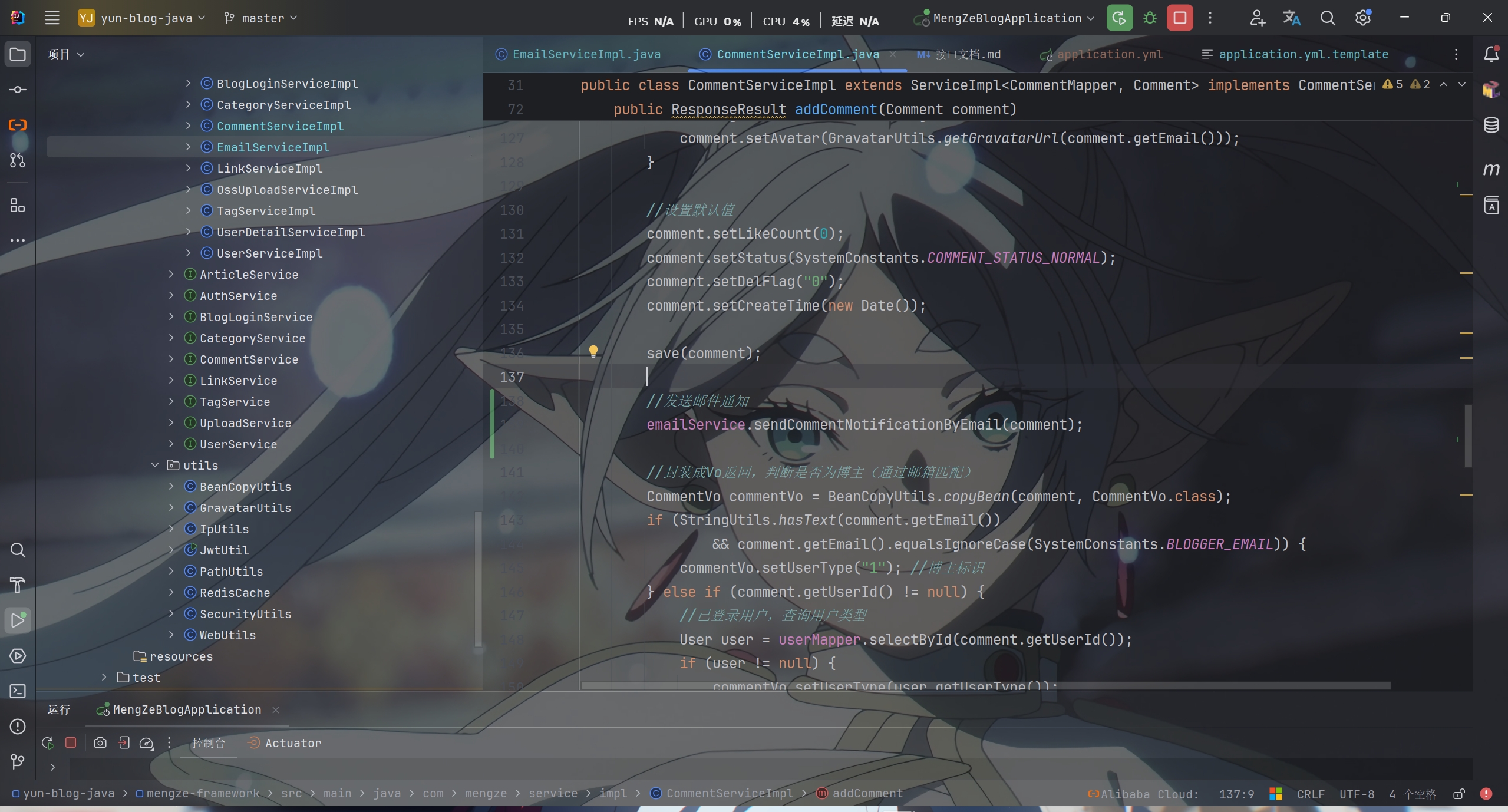Screen dimensions: 1508x812
Task: Click the CRLF line separator in the status bar
Action: point(1310,794)
